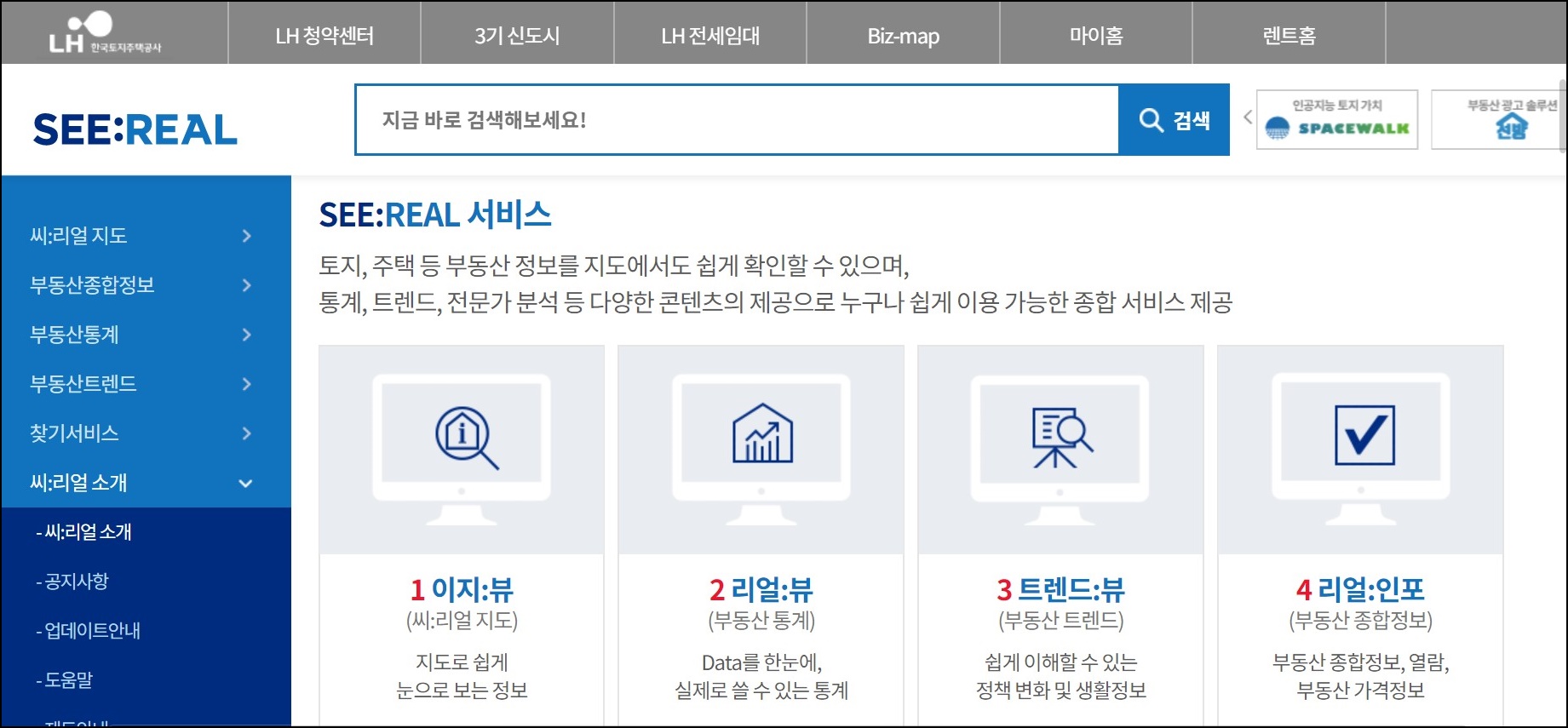Image resolution: width=1568 pixels, height=728 pixels.
Task: Open the 공지사항 submenu link
Action: tap(72, 582)
